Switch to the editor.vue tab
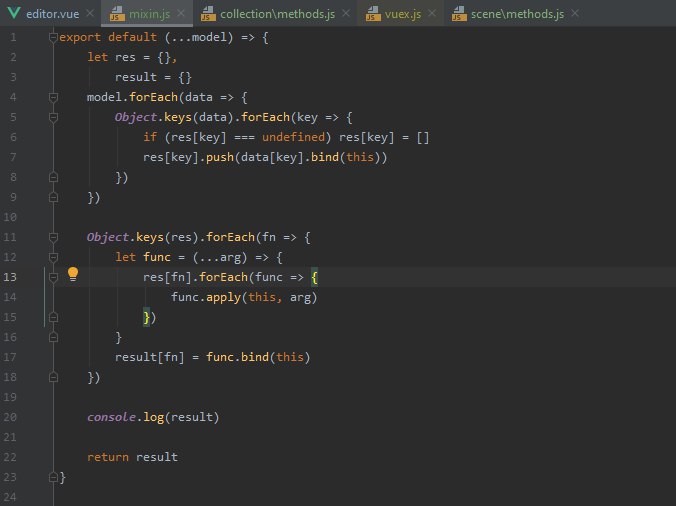The width and height of the screenshot is (676, 506). pos(52,14)
